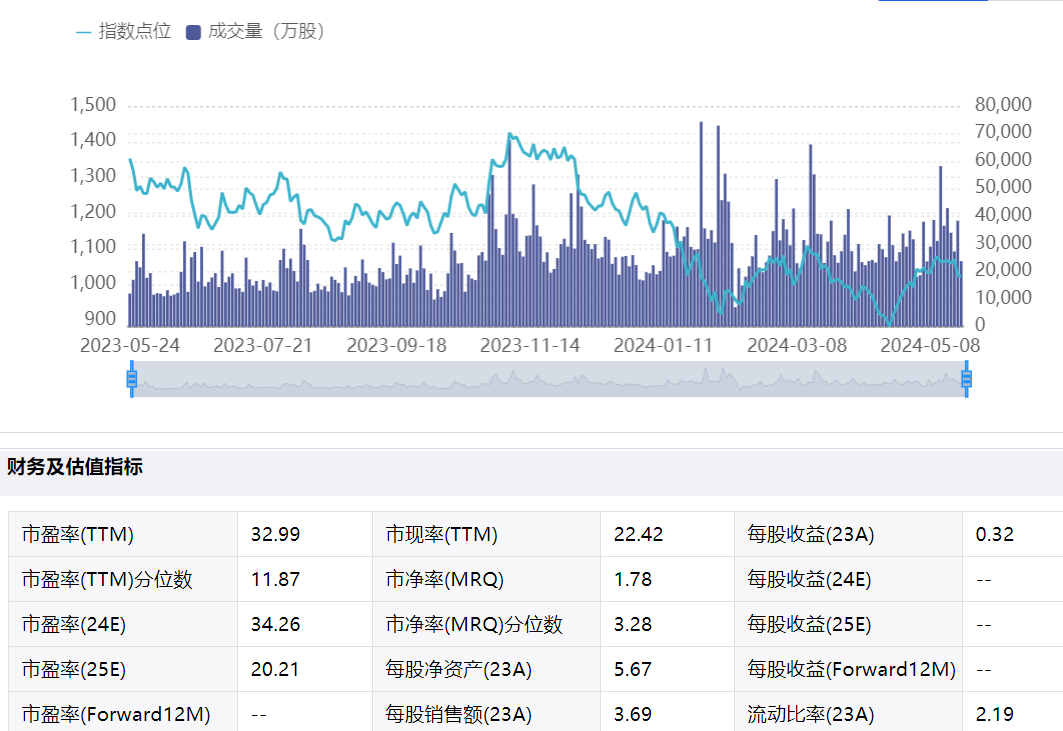Click the 2024-05-08 date axis label
The width and height of the screenshot is (1063, 731).
[930, 345]
